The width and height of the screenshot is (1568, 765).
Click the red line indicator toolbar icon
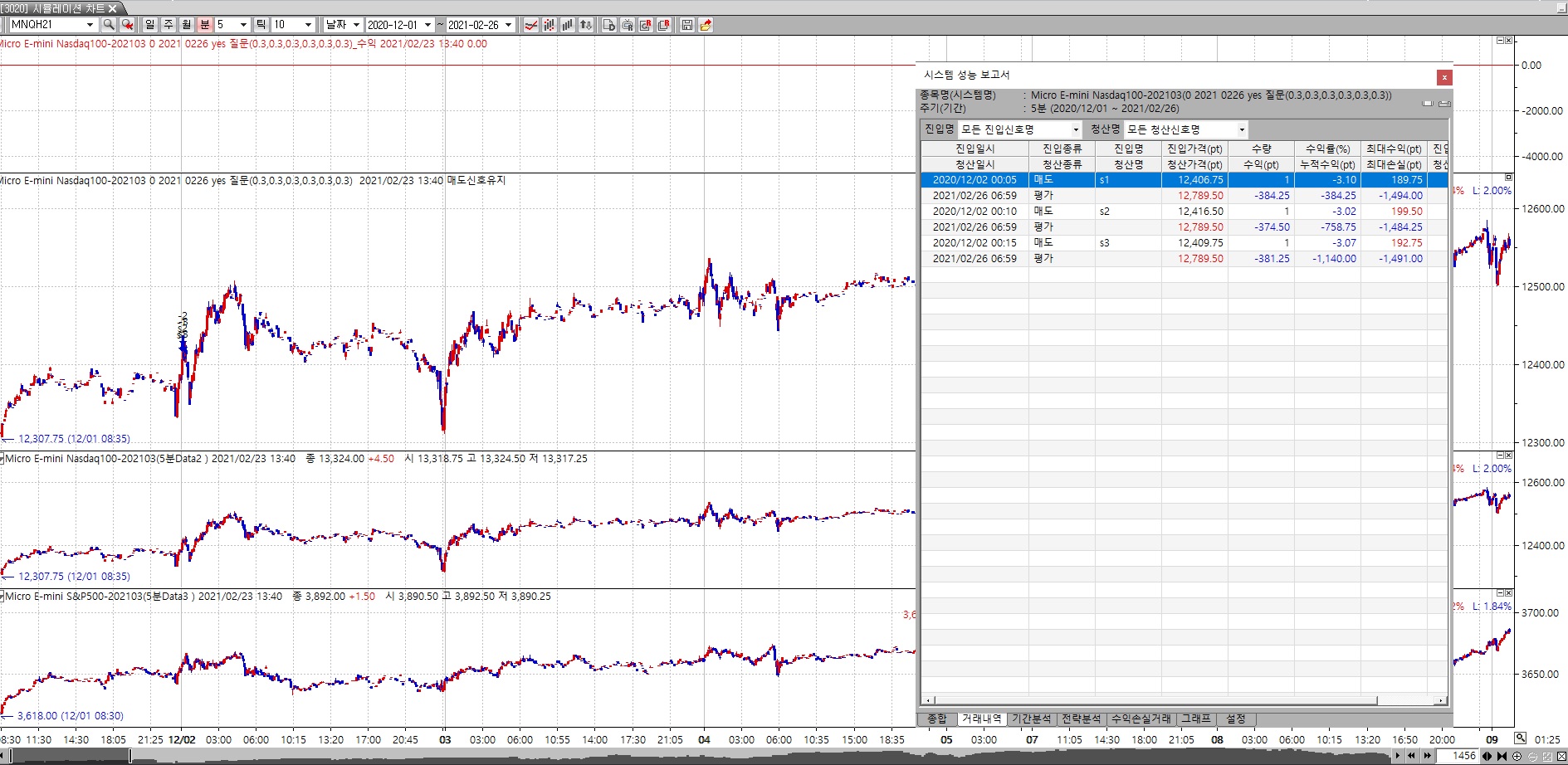click(x=531, y=25)
